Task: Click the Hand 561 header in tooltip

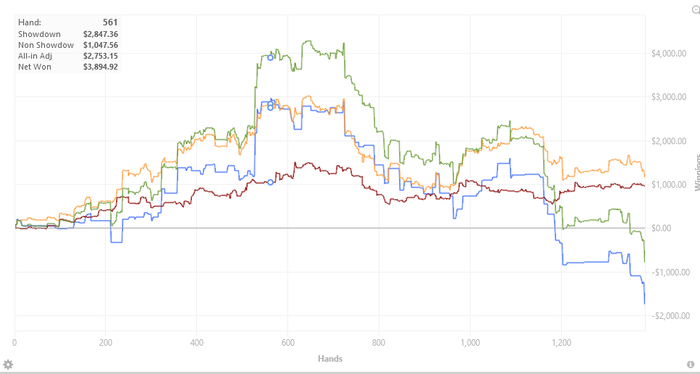Action: pos(68,23)
